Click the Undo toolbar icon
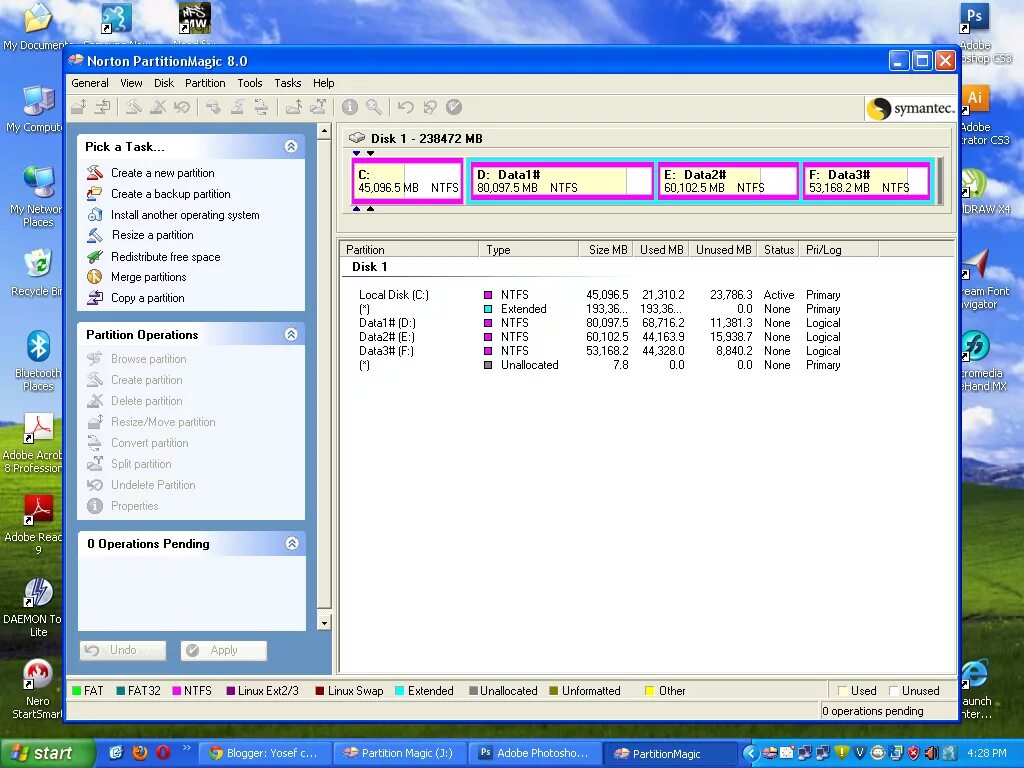 point(406,107)
